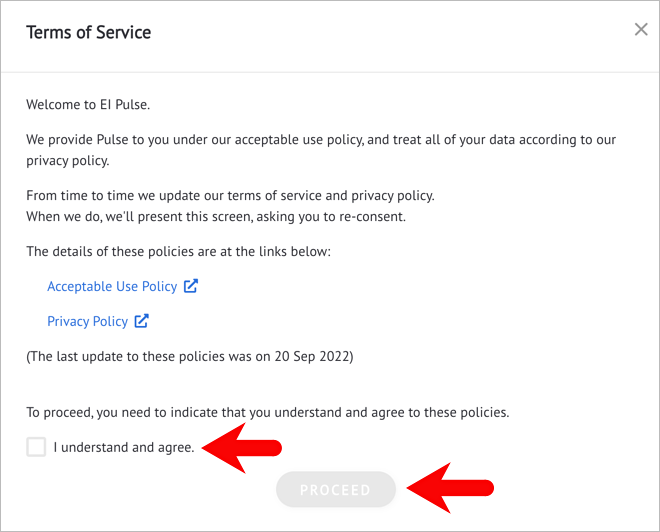Click the 'Welcome to EI Pulse.' text
This screenshot has height=532, width=660.
(x=88, y=104)
